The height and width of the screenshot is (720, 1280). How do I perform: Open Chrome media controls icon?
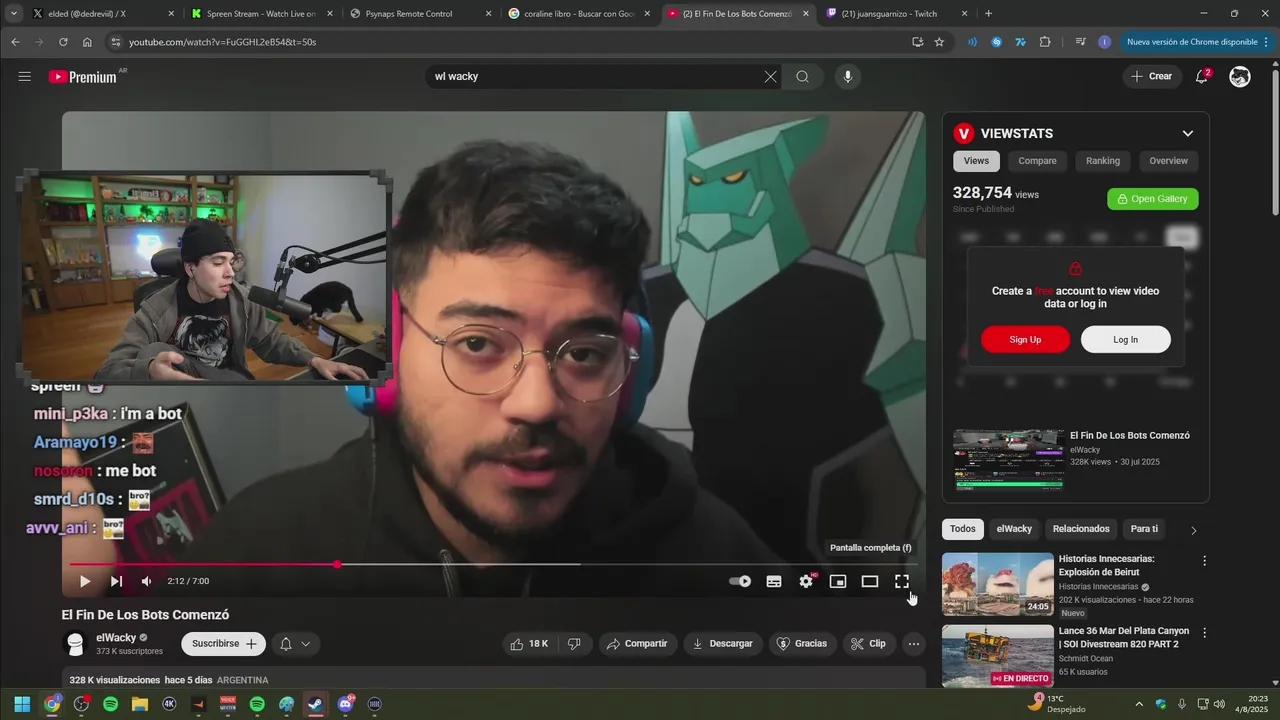pyautogui.click(x=1080, y=42)
